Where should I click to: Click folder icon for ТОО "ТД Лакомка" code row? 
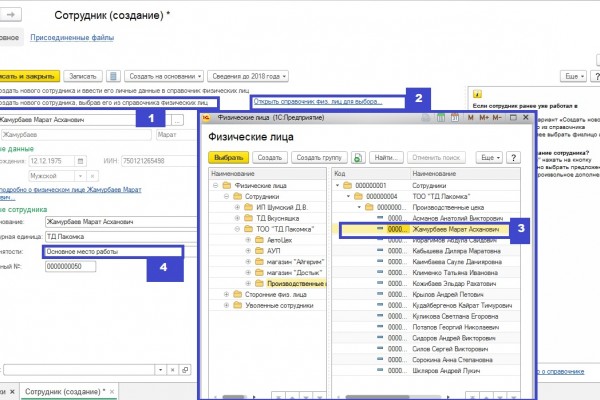click(358, 196)
